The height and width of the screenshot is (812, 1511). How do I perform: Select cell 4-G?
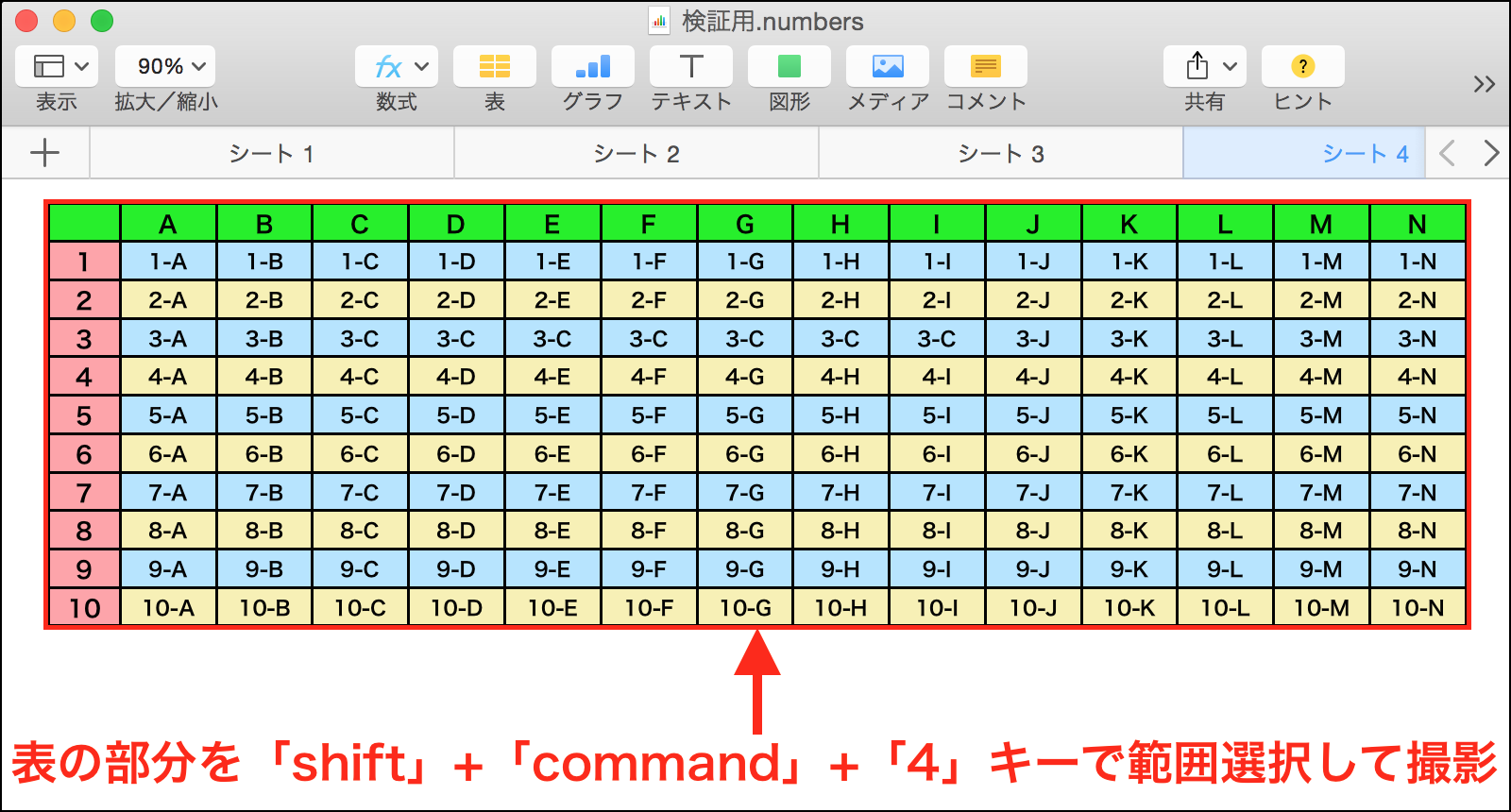745,377
